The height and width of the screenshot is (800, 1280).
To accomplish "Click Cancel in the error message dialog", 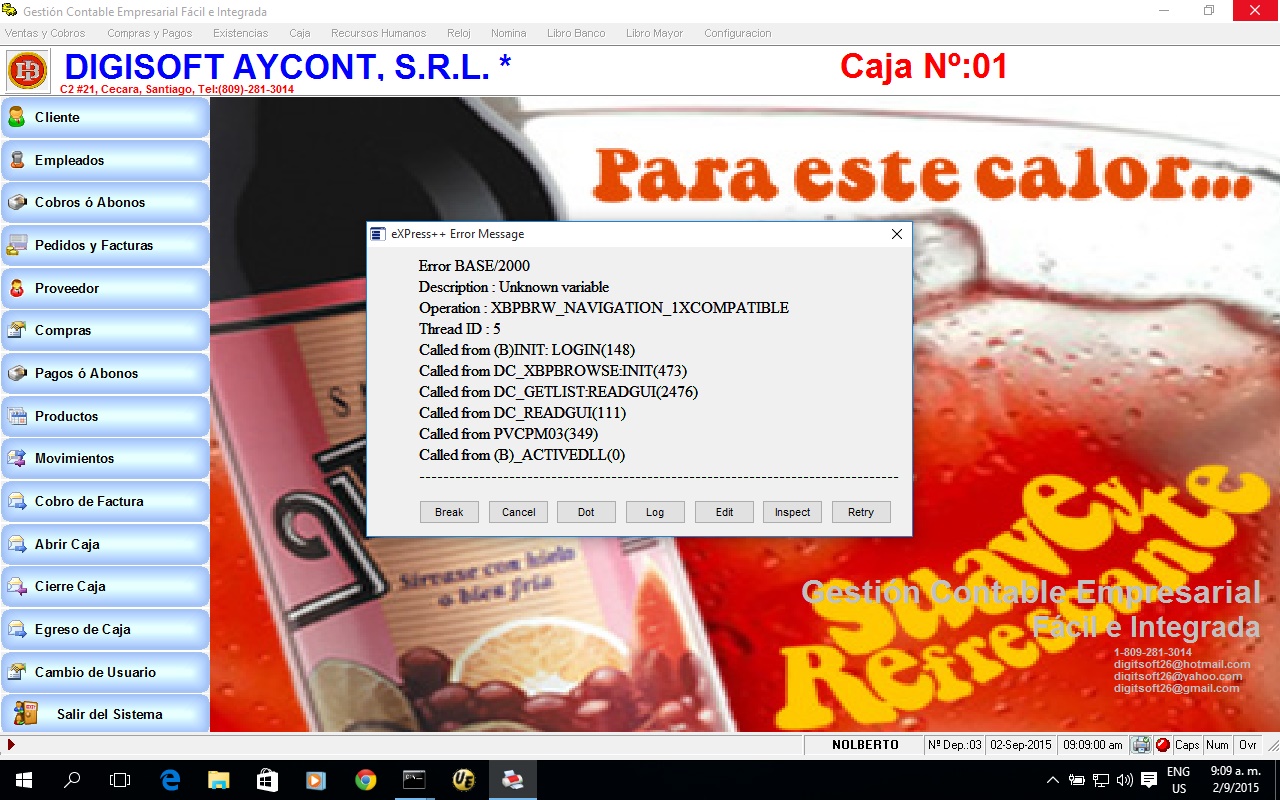I will (518, 512).
